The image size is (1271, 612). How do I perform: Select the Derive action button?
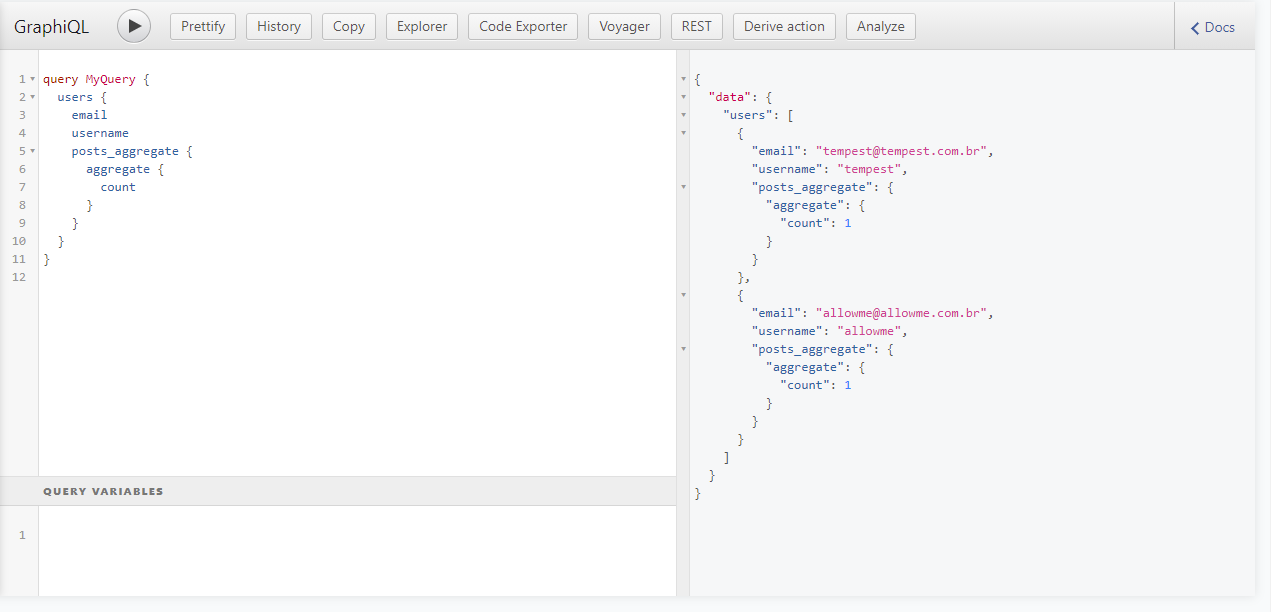[784, 26]
